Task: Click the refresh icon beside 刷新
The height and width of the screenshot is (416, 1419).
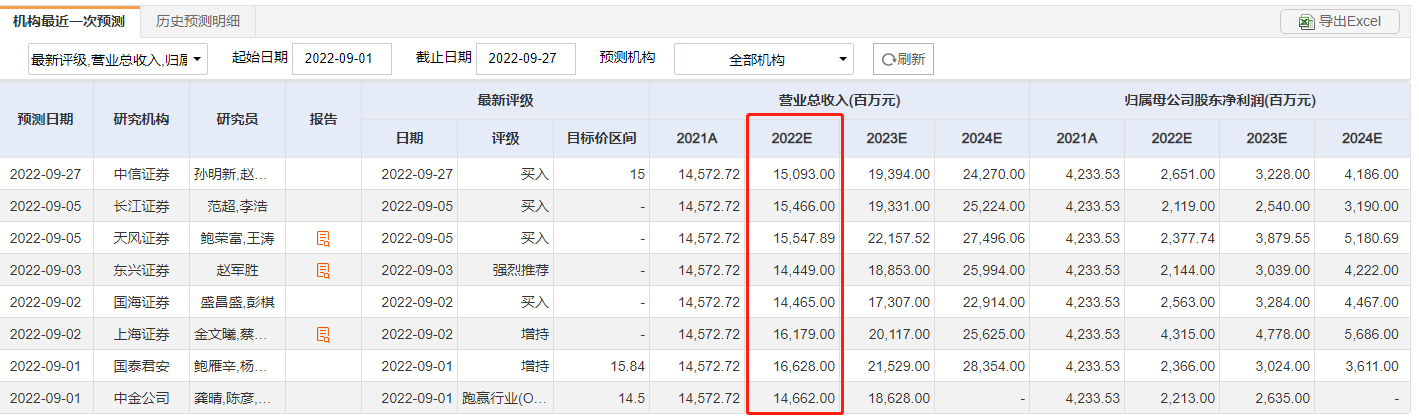Action: (887, 59)
